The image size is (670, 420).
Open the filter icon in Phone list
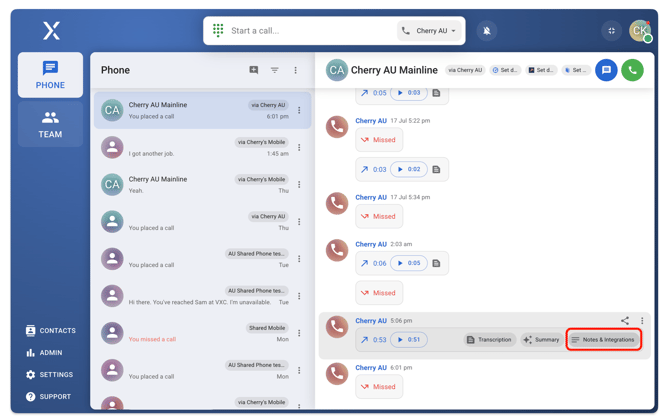pyautogui.click(x=275, y=70)
